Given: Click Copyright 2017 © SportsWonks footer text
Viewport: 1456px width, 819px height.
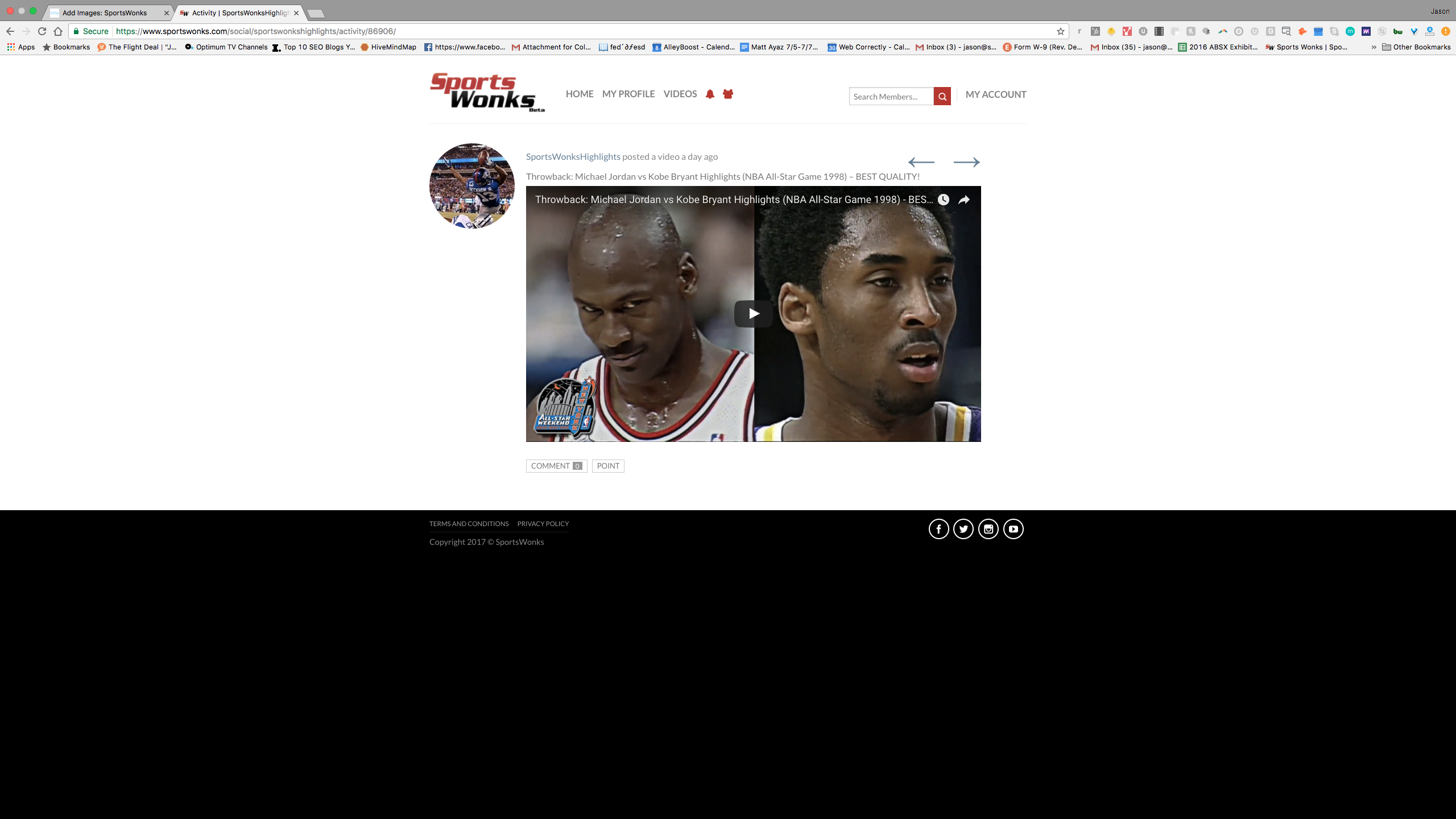Looking at the screenshot, I should click(x=486, y=542).
